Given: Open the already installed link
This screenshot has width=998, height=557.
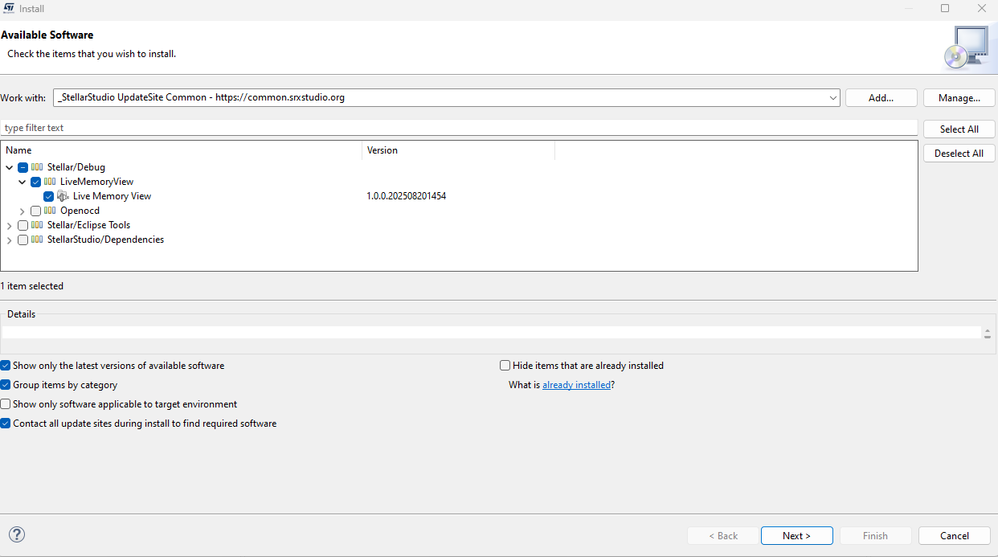Looking at the screenshot, I should point(576,385).
